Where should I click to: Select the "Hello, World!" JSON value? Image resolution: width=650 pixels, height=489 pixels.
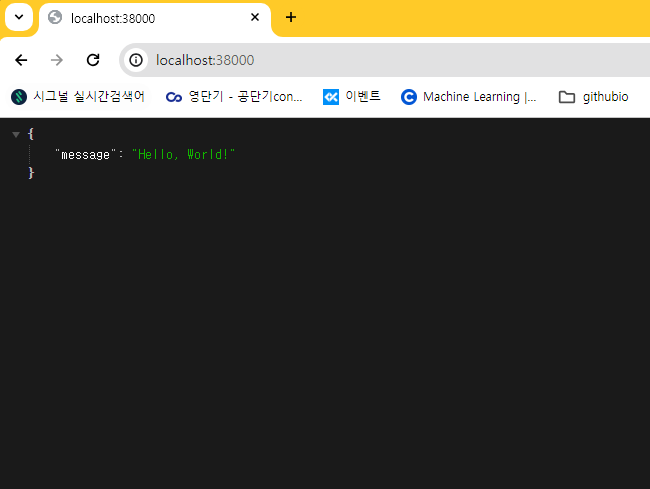click(x=183, y=155)
